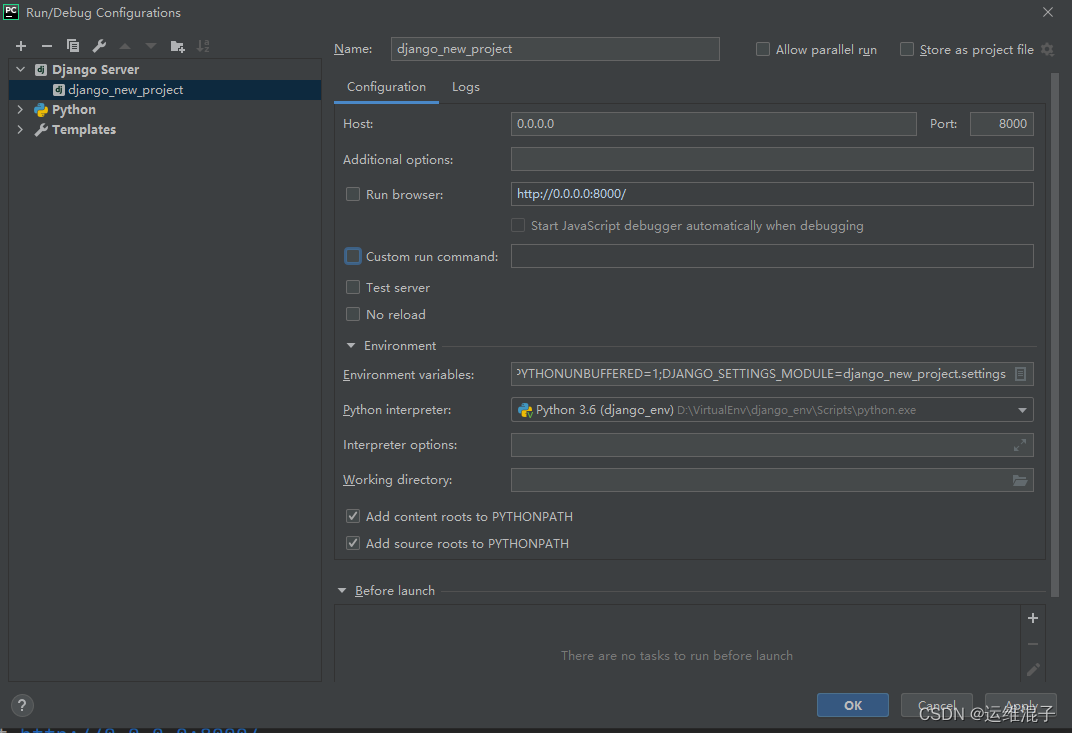Collapse the Before launch section

pos(342,591)
